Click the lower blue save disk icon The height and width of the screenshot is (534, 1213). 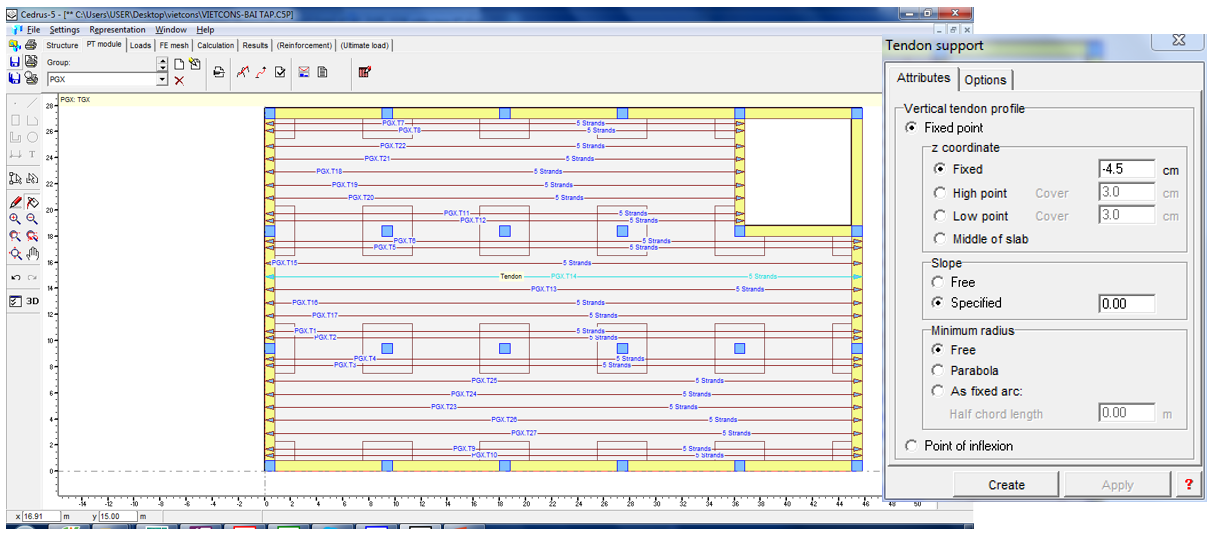(x=15, y=78)
